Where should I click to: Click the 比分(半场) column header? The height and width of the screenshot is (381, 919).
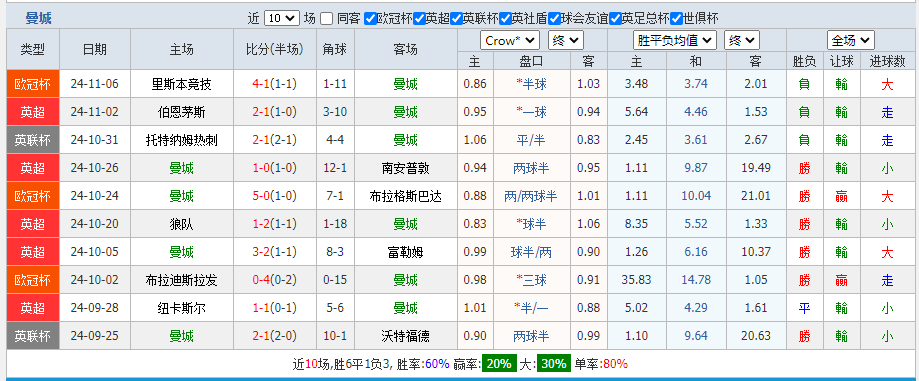pyautogui.click(x=275, y=50)
